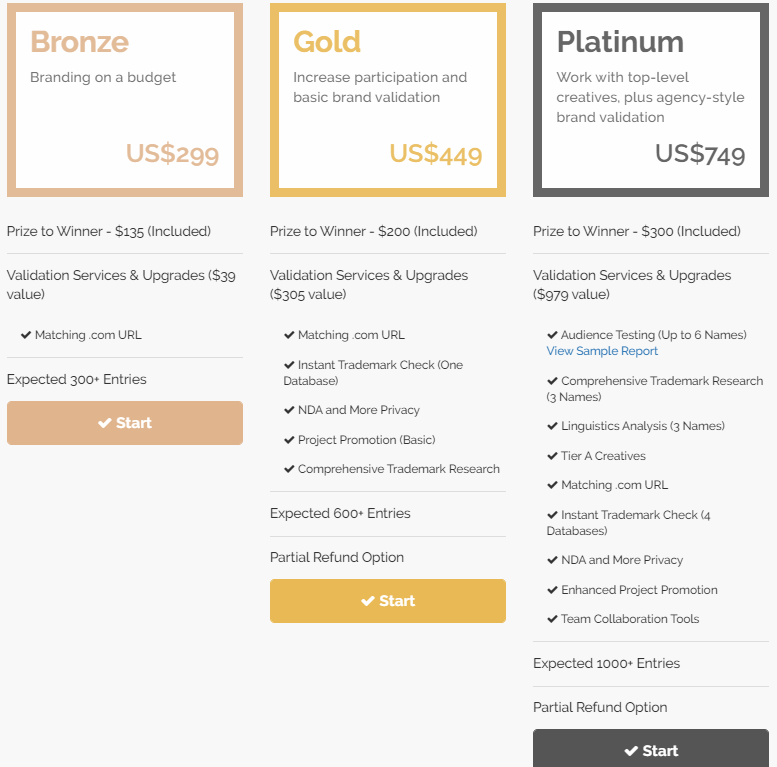Click the Gold Partial Refund Option text
The height and width of the screenshot is (767, 777).
(337, 557)
